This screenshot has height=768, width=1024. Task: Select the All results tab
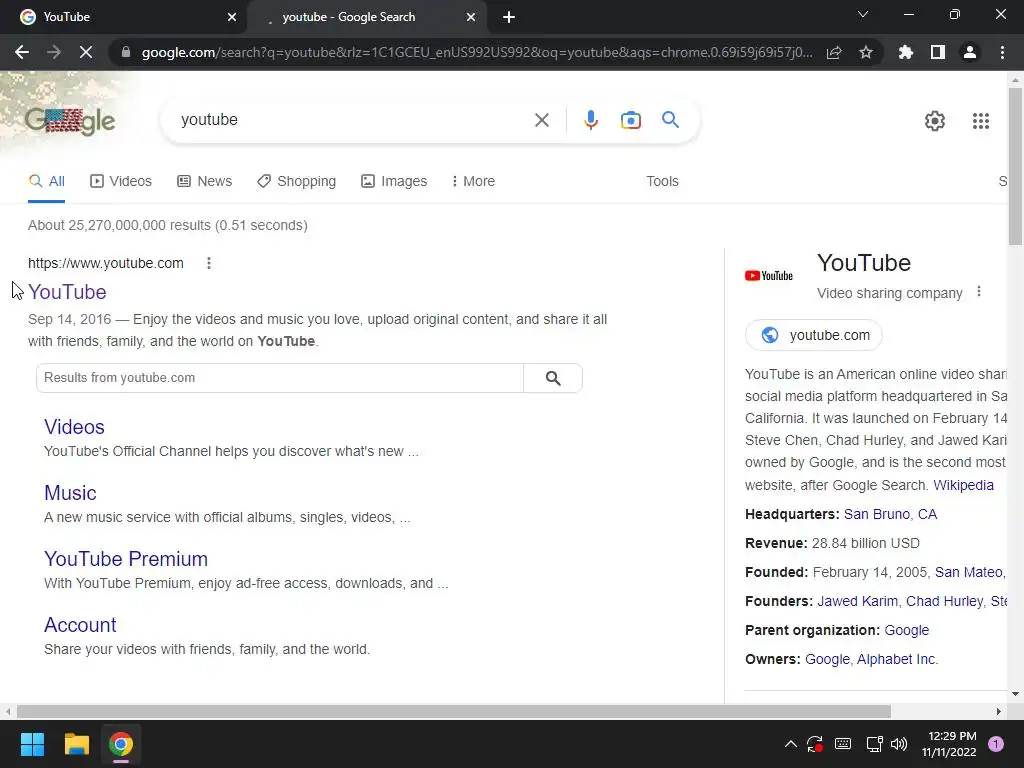click(x=46, y=181)
